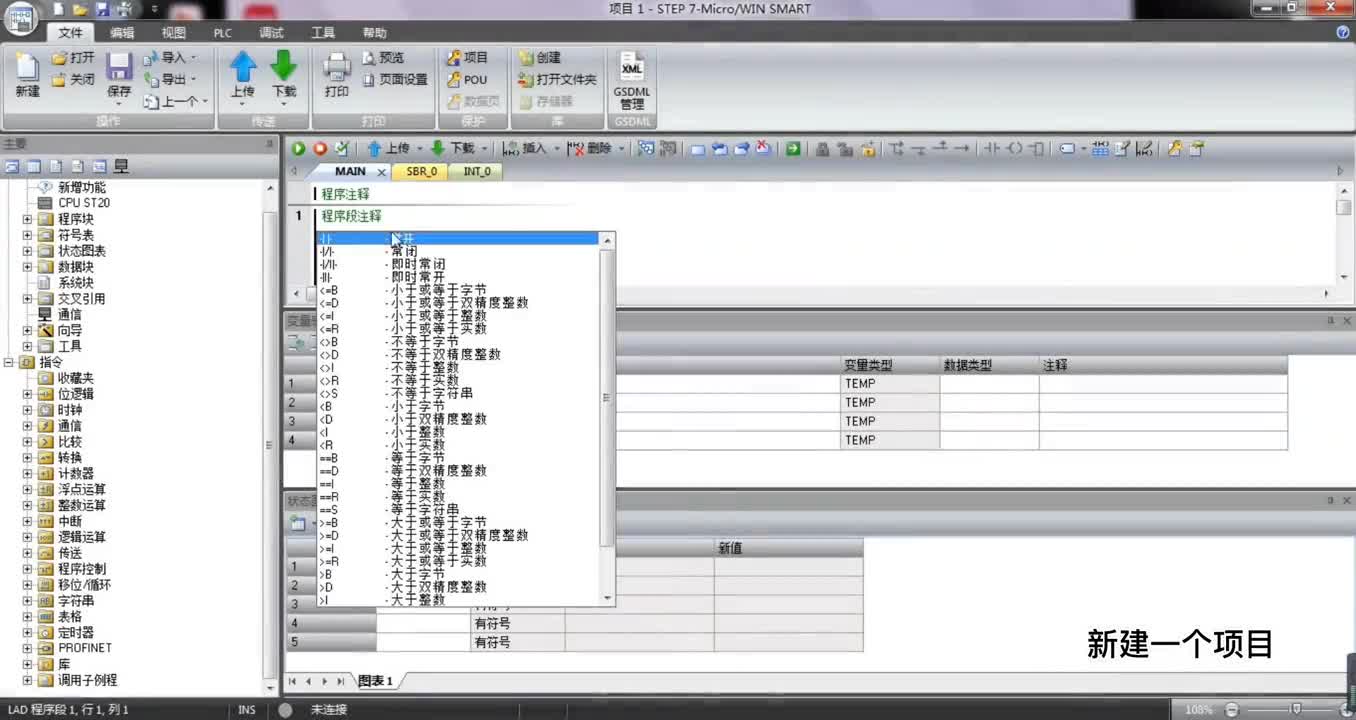Viewport: 1356px width, 720px height.
Task: Open the PLC ribbon tab
Action: 222,33
